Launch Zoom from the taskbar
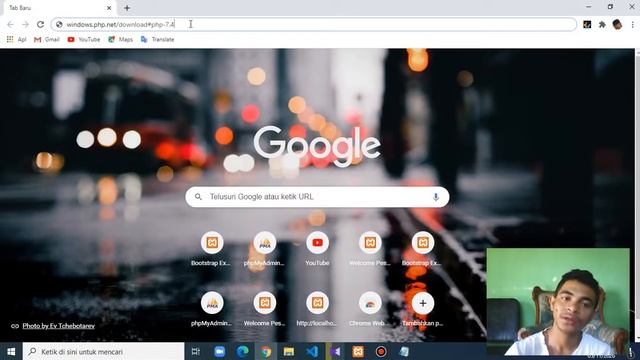 pos(219,351)
